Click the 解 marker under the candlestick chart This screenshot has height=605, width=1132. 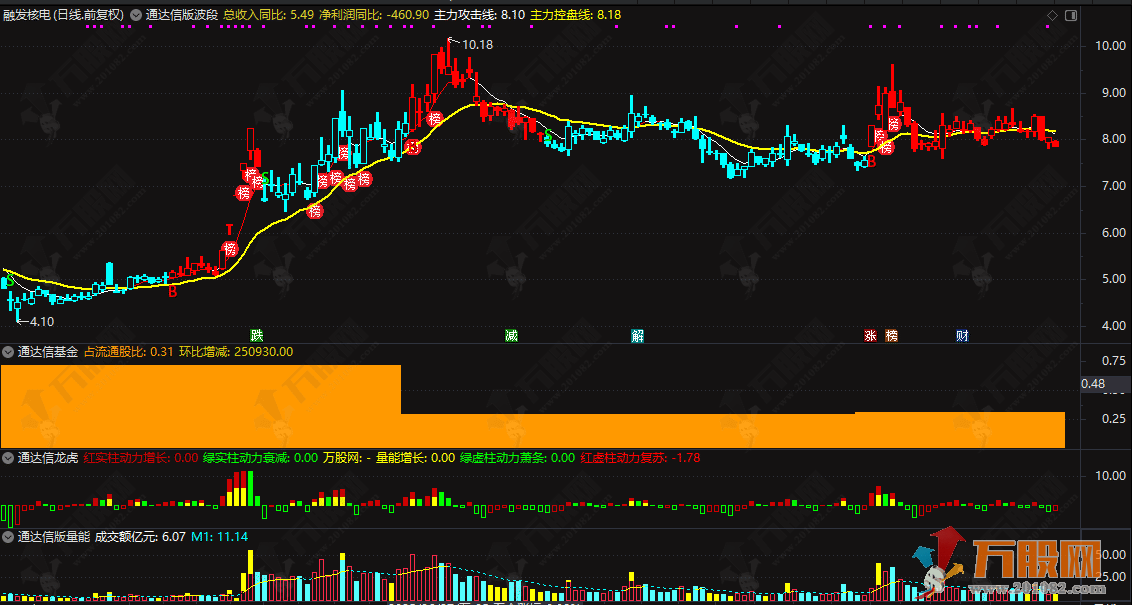(x=637, y=336)
